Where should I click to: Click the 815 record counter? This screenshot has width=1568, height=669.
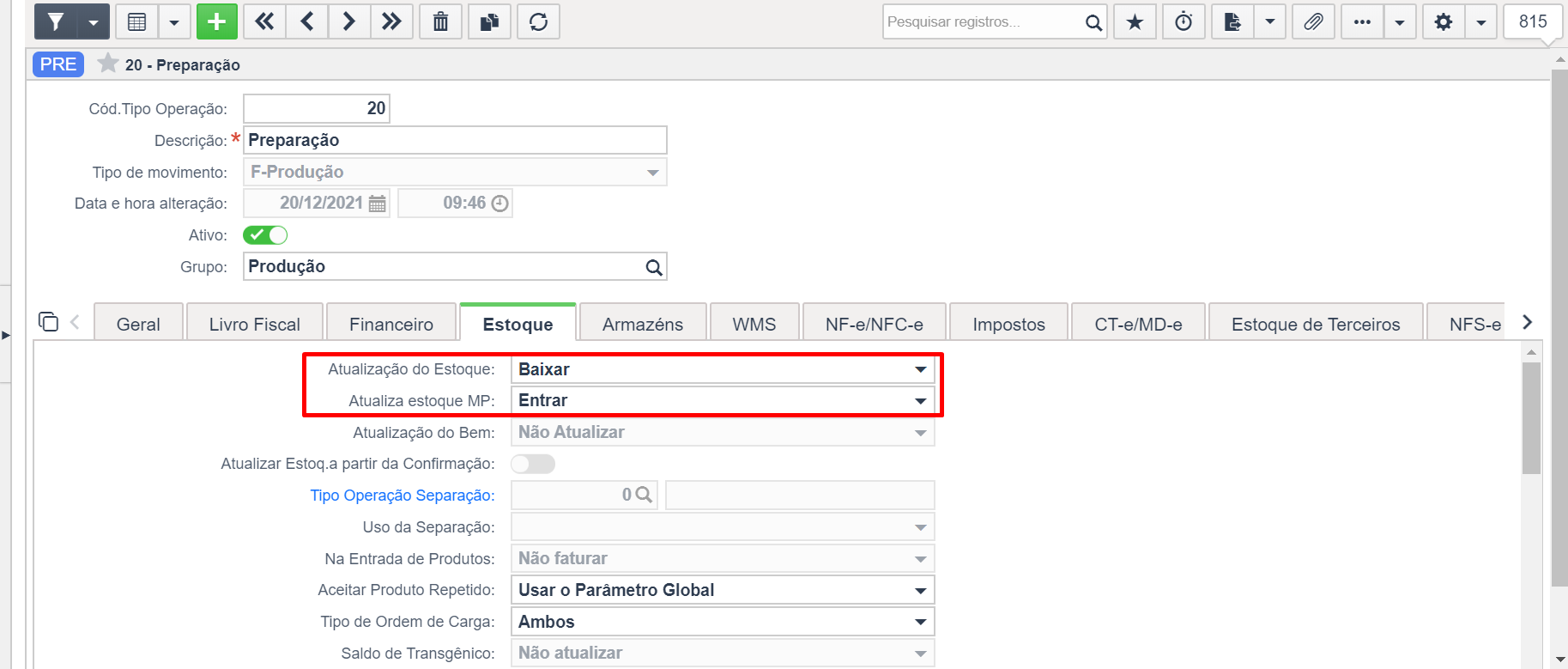pos(1533,21)
